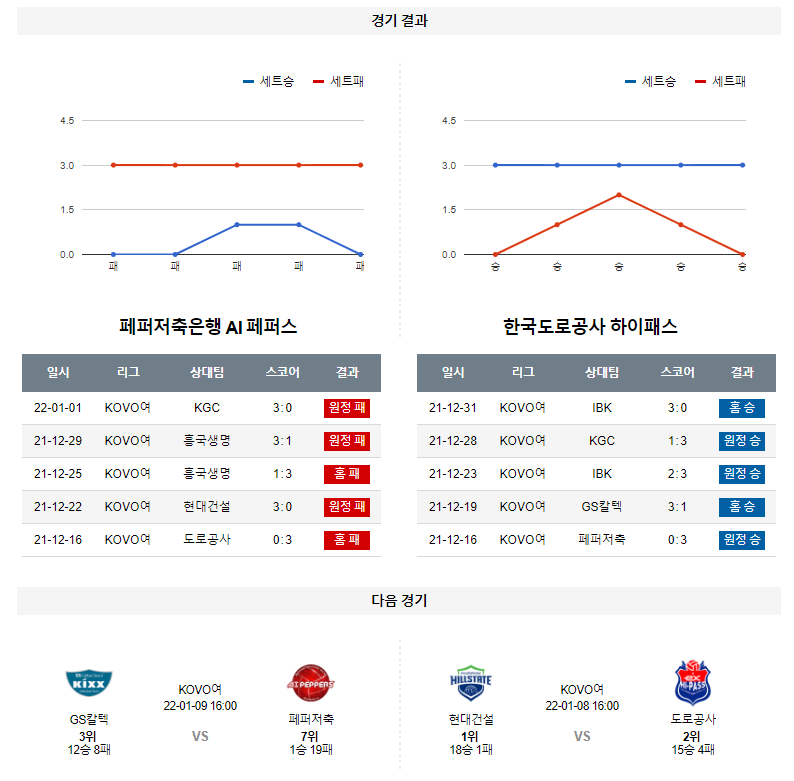Click 홈 패 badge for 21-12-25 match

(347, 474)
